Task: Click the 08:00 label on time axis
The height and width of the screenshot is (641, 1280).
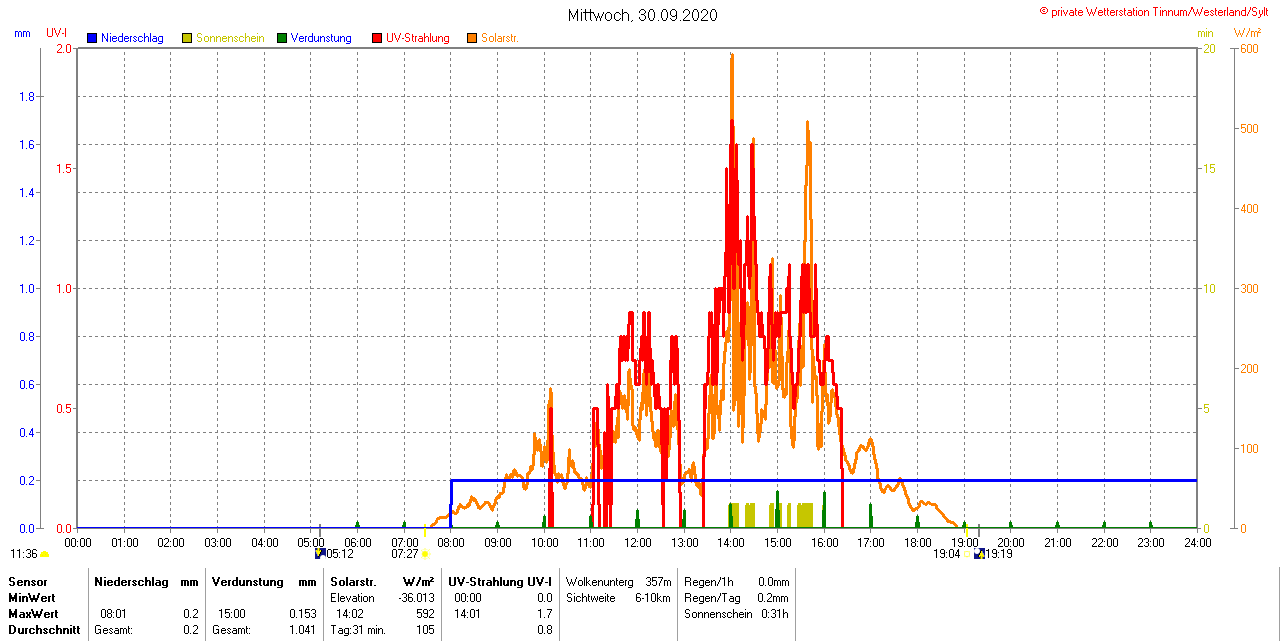Action: (451, 543)
